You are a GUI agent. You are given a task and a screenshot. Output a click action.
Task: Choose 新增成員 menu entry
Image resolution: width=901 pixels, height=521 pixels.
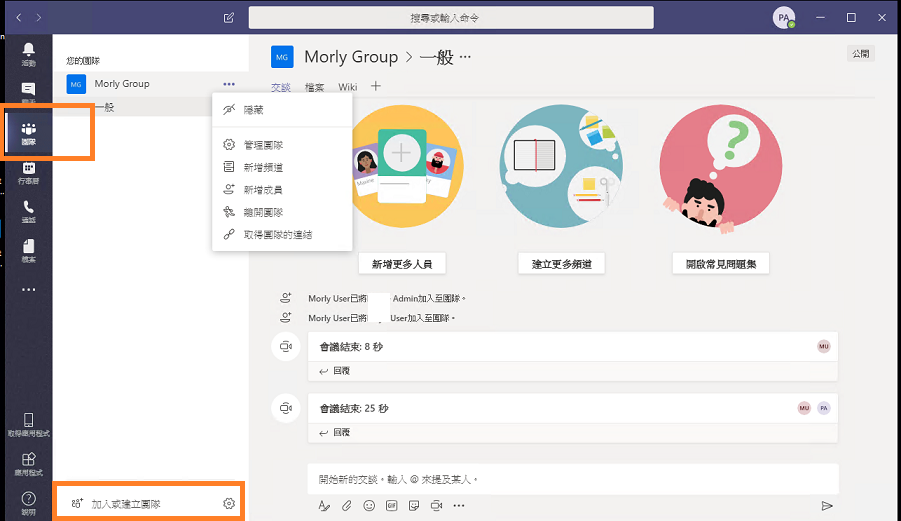[282, 190]
